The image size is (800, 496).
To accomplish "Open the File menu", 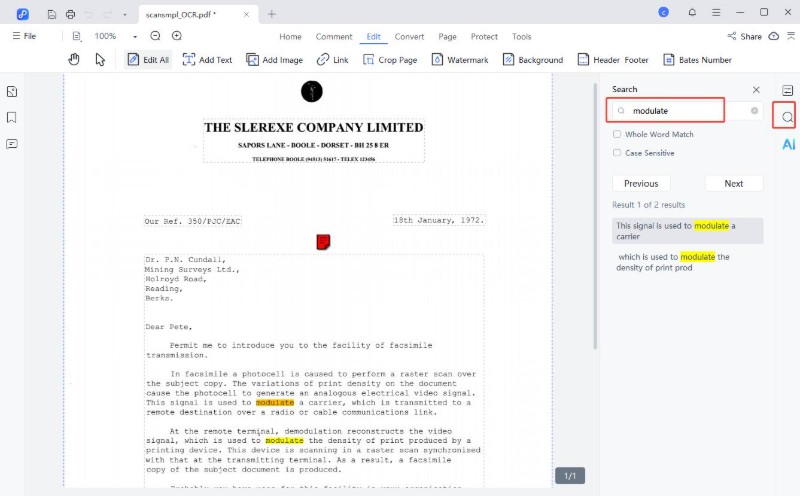I will pos(24,36).
